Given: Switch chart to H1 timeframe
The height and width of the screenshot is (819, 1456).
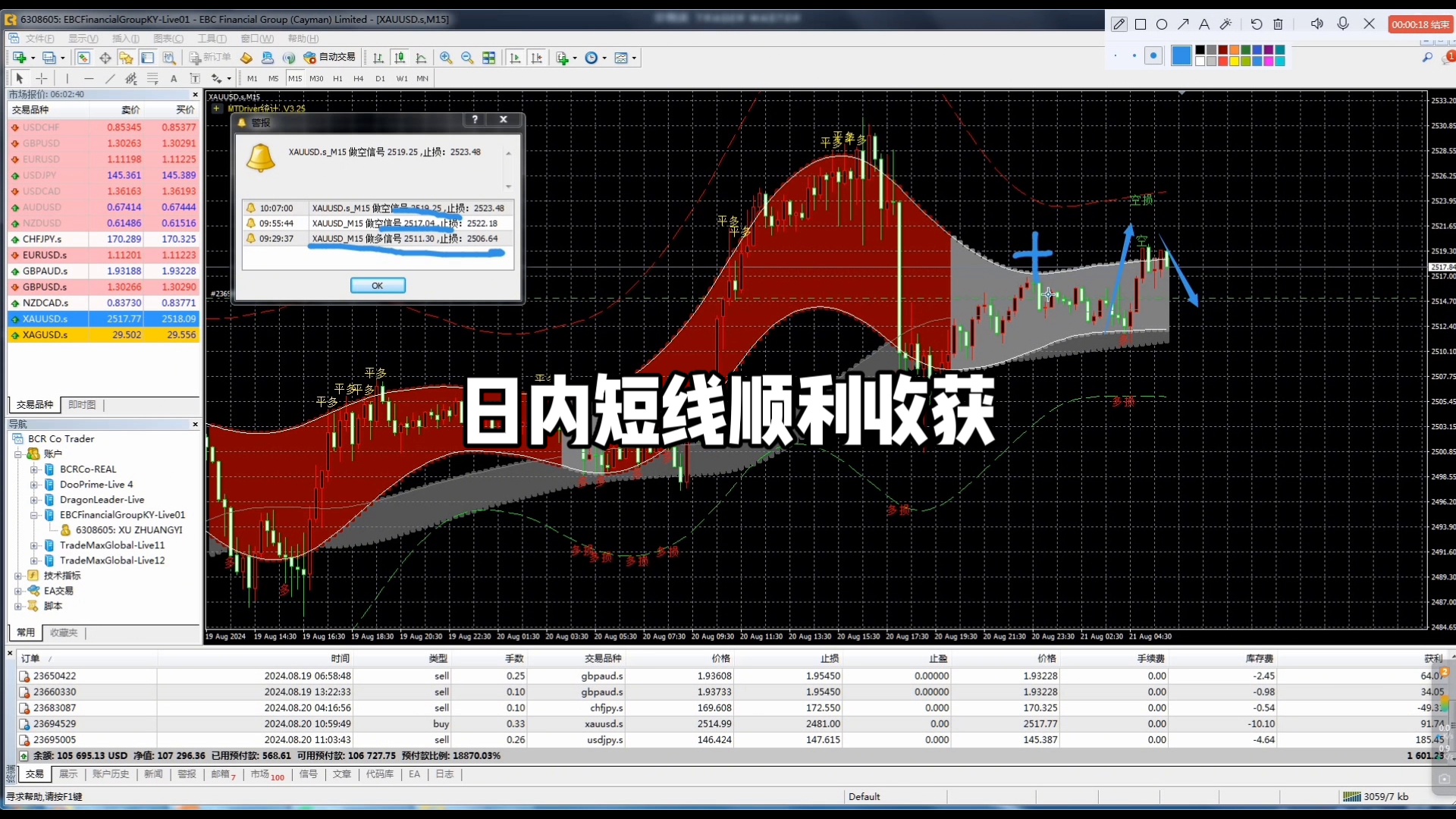Looking at the screenshot, I should (337, 78).
